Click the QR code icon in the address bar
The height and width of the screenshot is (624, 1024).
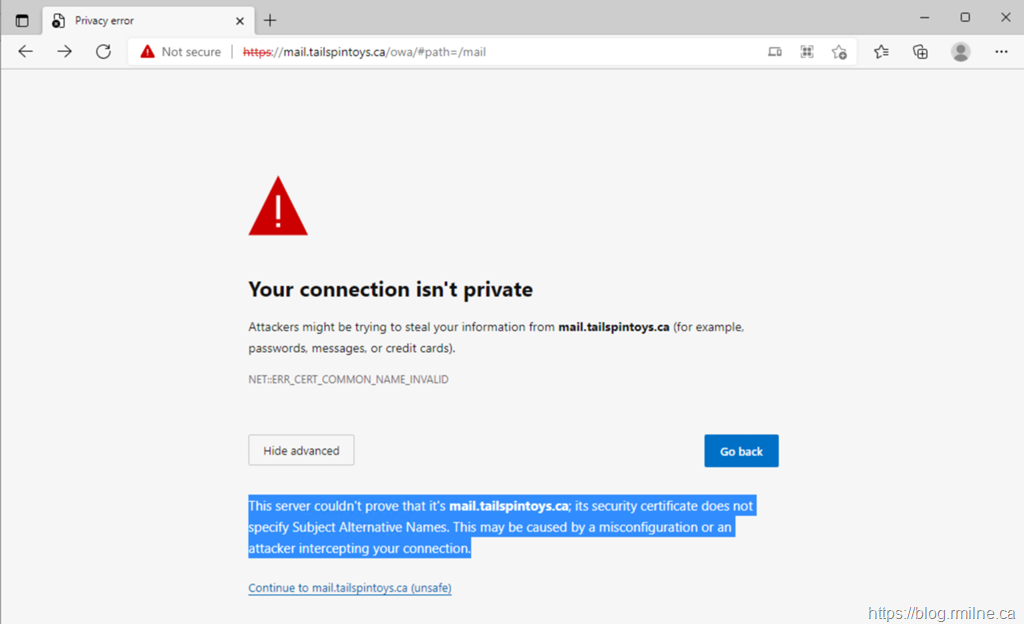[x=807, y=52]
